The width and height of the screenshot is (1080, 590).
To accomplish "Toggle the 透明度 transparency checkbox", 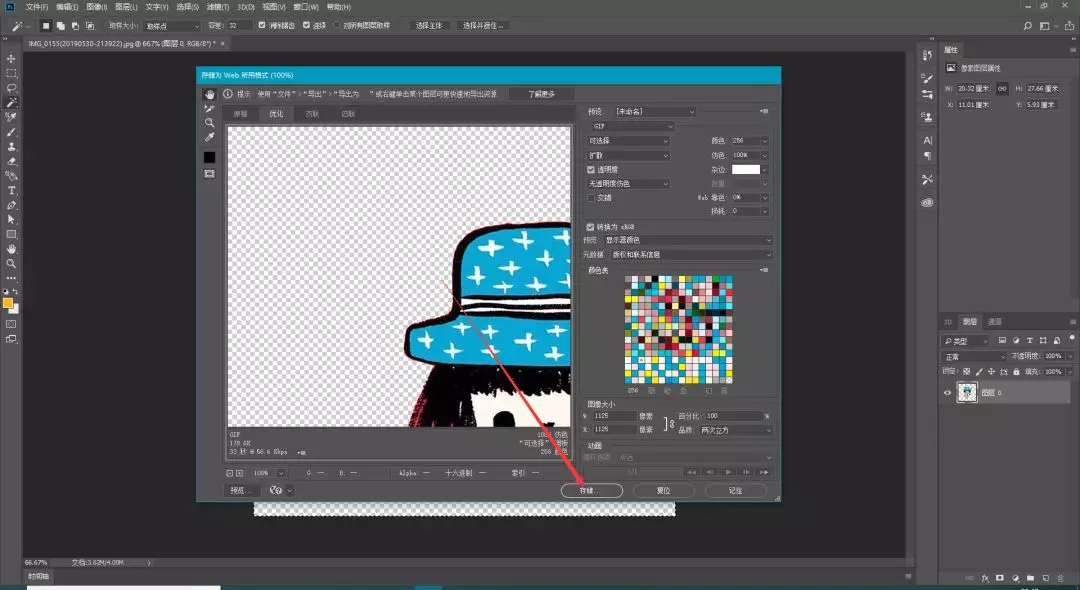I will click(591, 170).
